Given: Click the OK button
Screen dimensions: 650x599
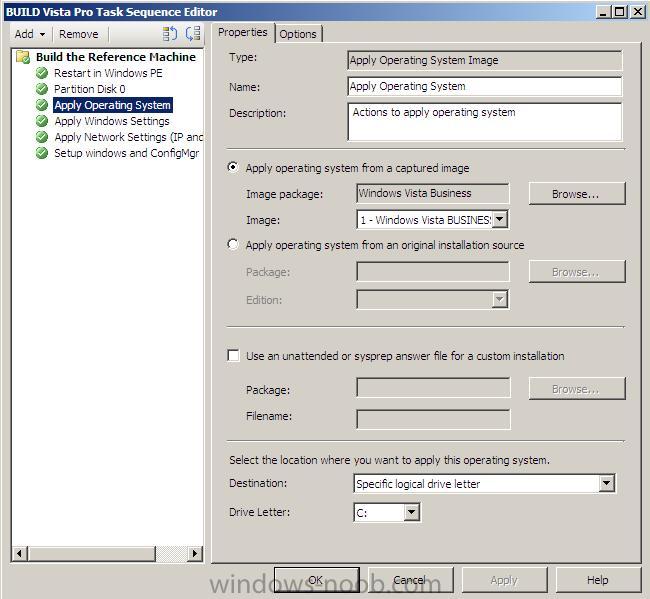Looking at the screenshot, I should [316, 580].
